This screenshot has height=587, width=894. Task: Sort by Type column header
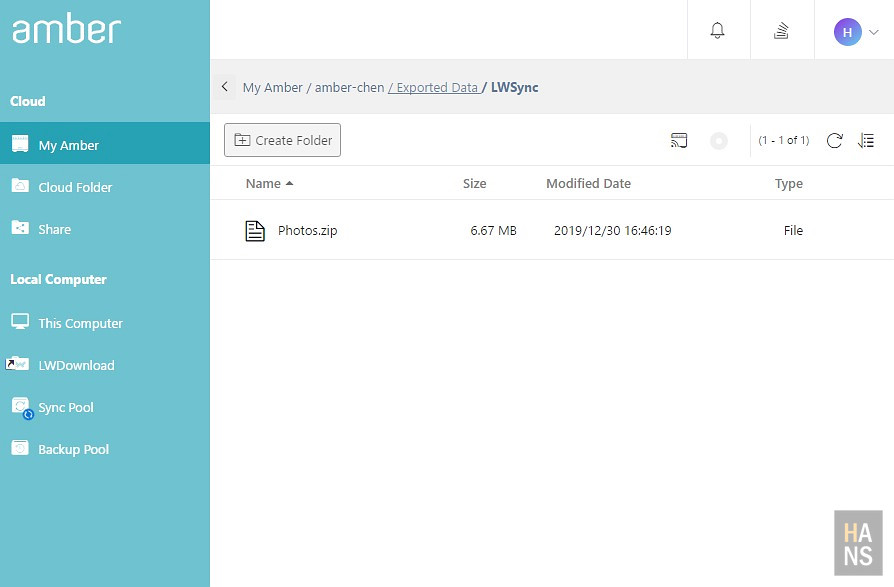pos(789,184)
